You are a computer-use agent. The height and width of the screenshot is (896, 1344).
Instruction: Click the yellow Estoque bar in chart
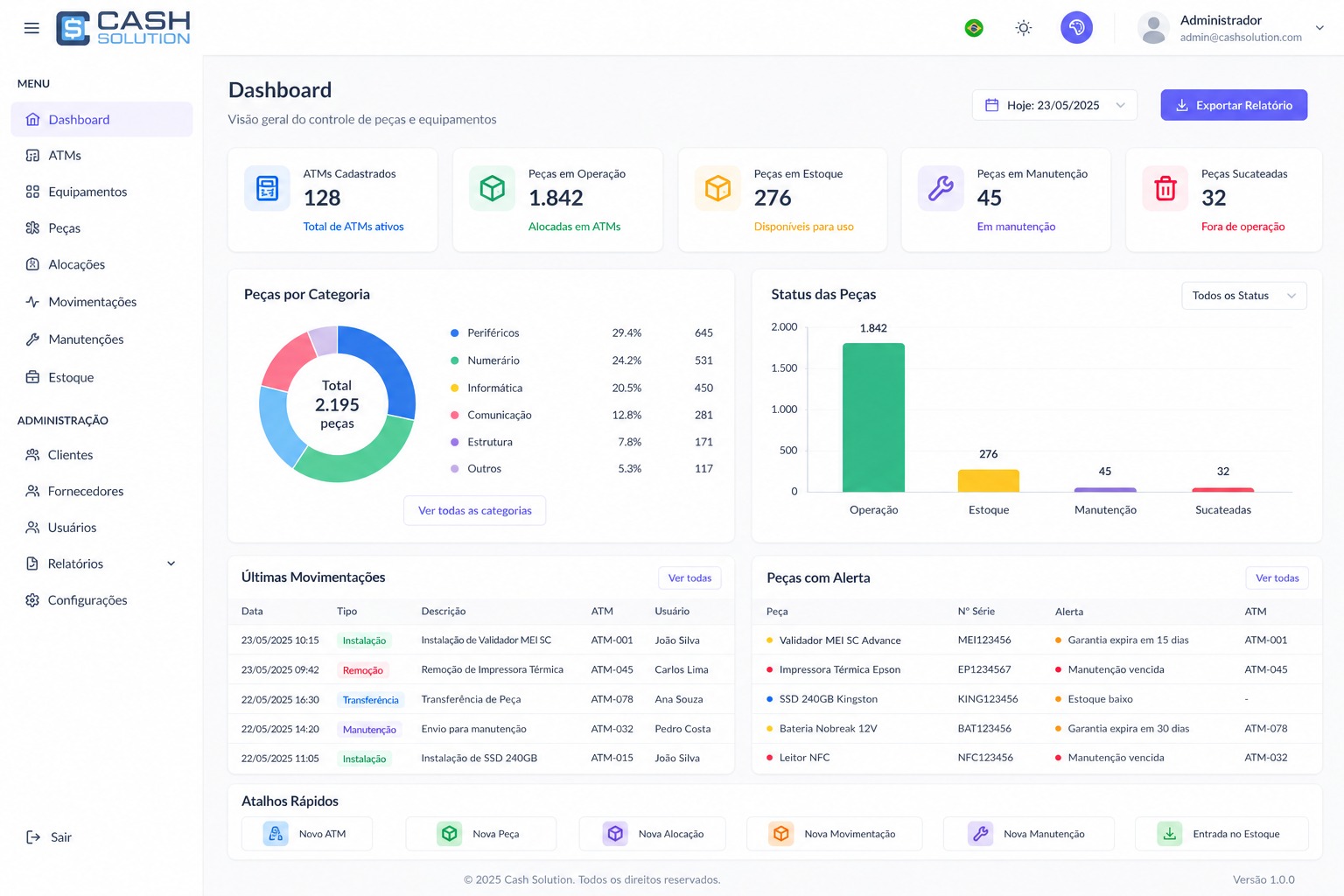(989, 481)
